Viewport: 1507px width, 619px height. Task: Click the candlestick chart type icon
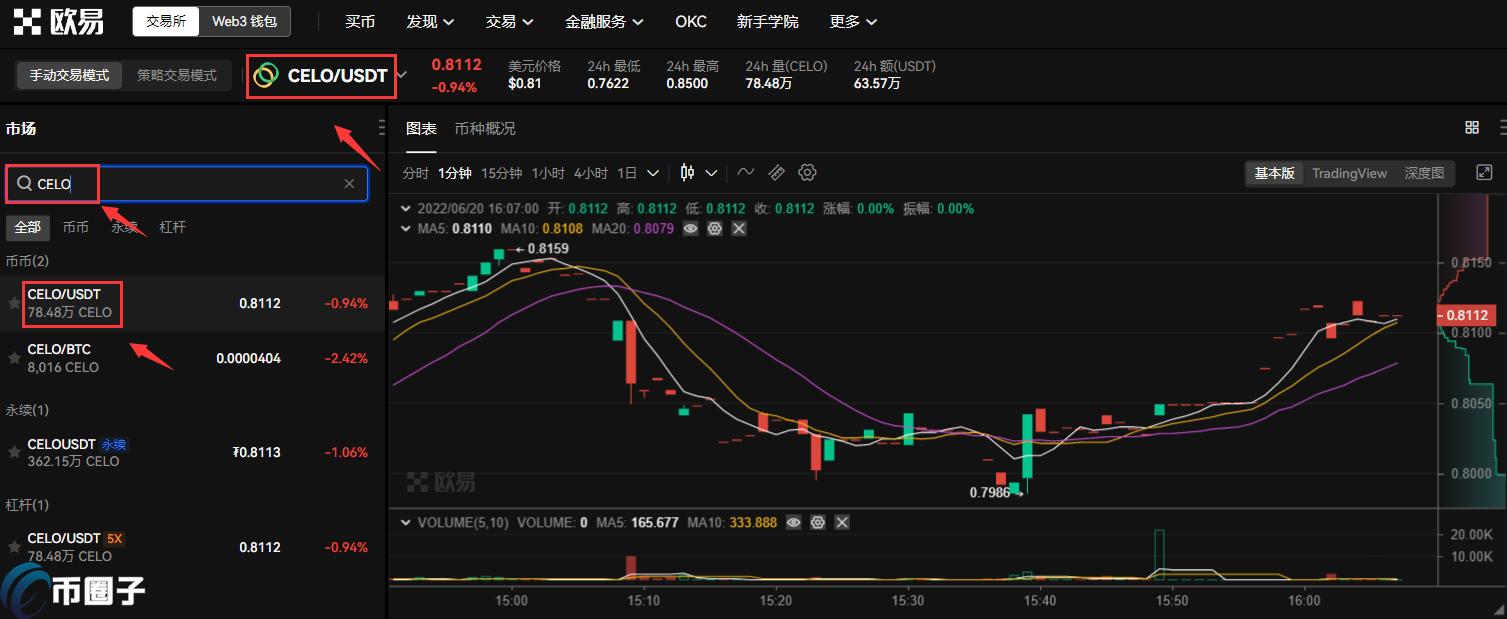[688, 172]
